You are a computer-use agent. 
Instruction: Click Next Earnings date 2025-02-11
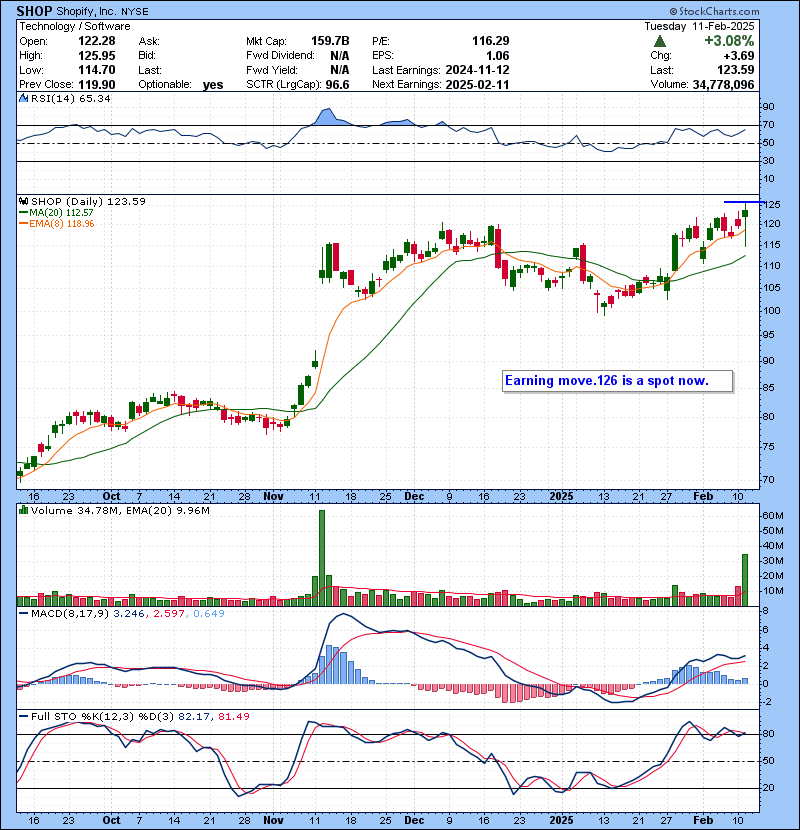(478, 84)
